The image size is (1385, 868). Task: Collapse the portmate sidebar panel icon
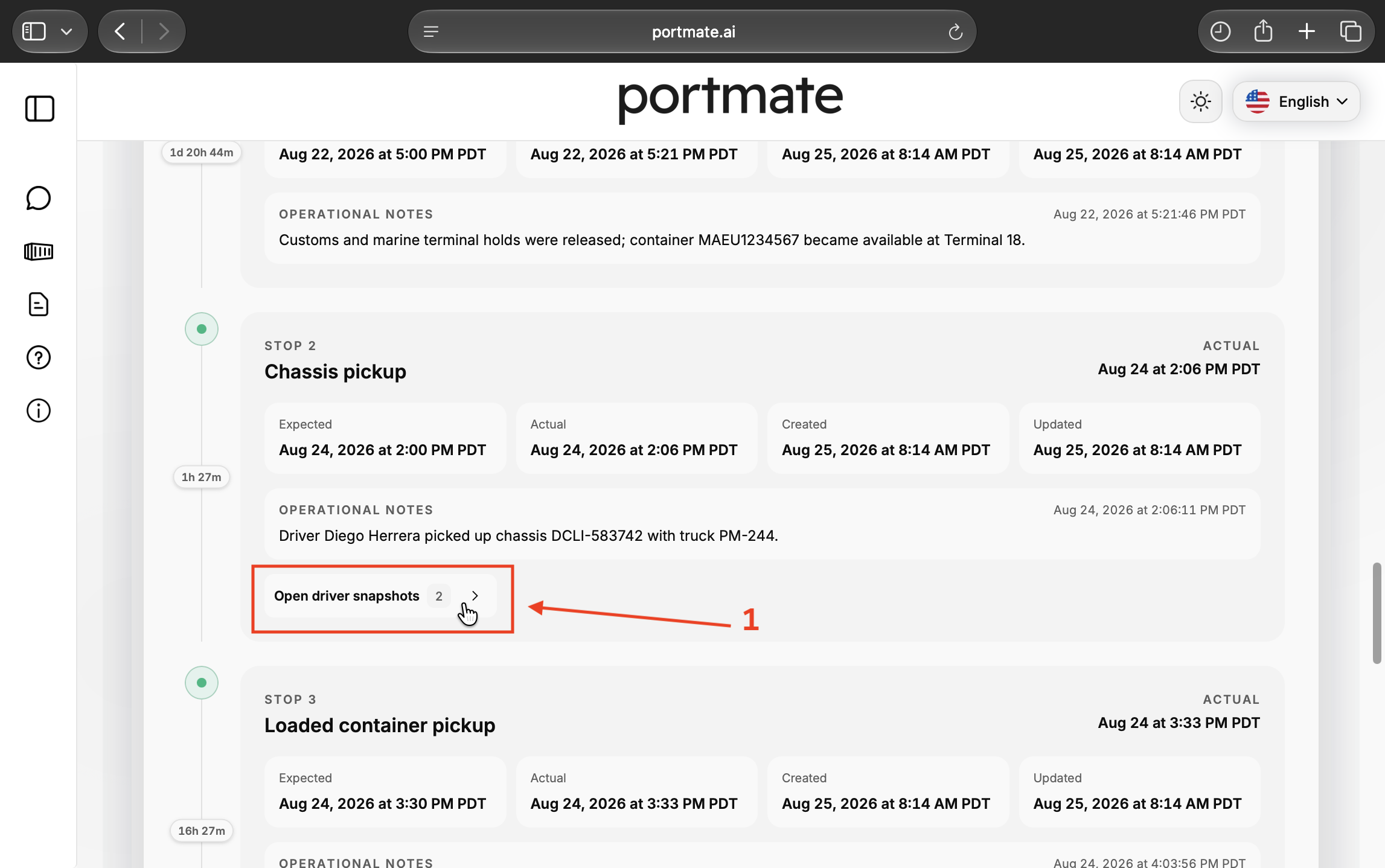coord(40,109)
